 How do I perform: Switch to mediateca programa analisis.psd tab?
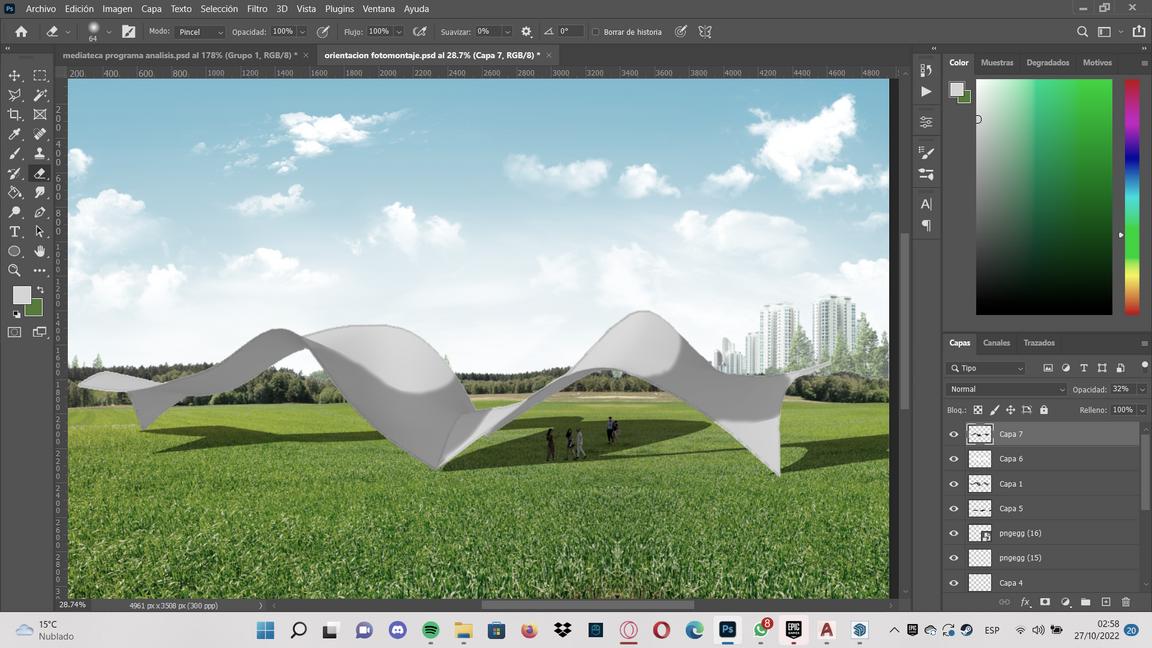[180, 55]
